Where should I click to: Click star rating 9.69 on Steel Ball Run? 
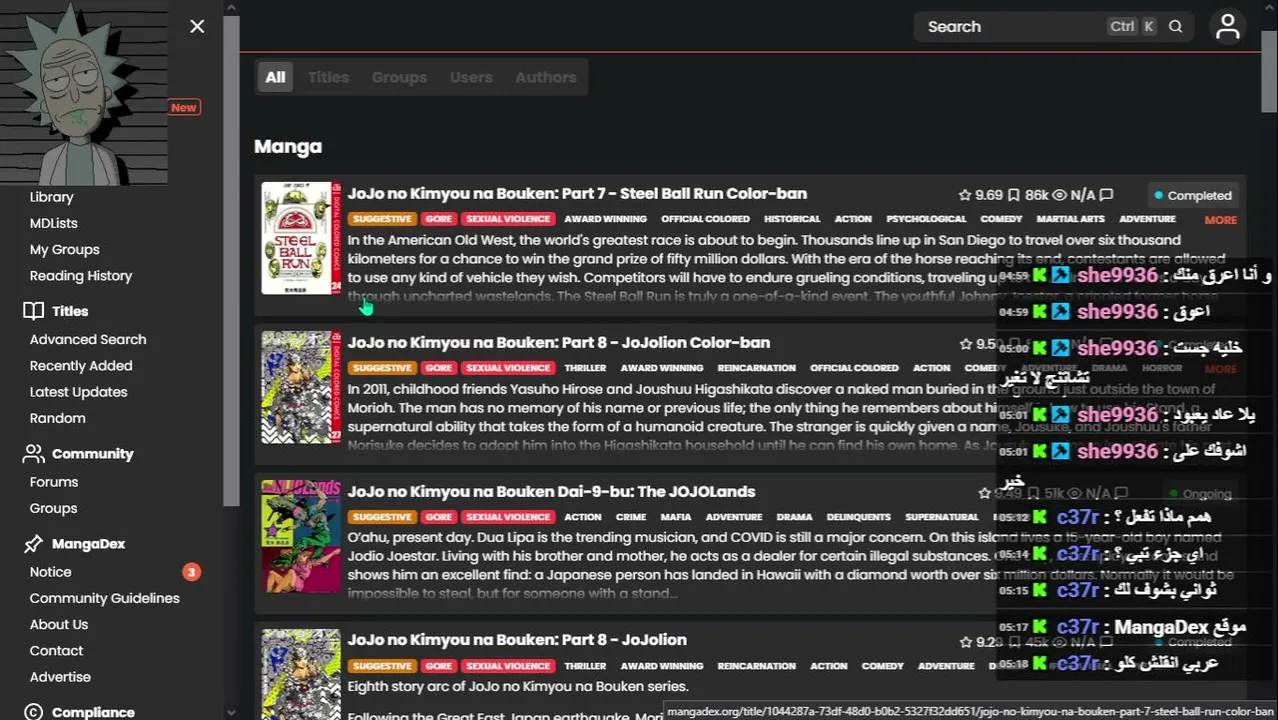980,195
